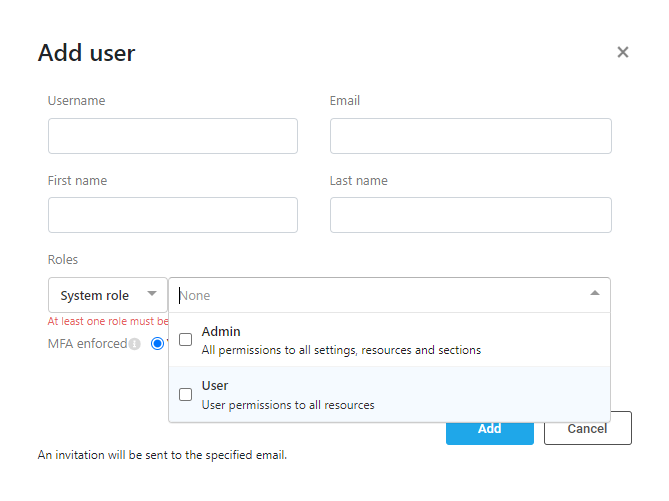Screen dimensions: 669x501
Task: Click the Admin permissions description text
Action: 341,350
